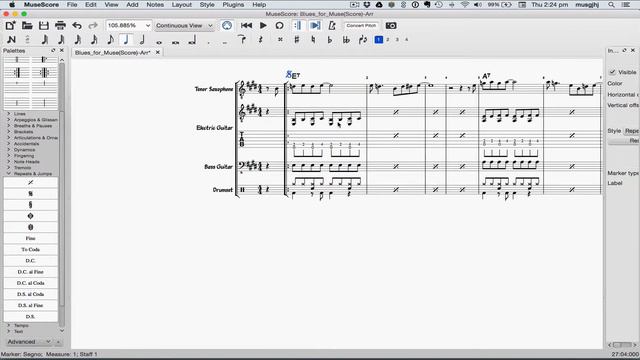Click the Inspector horizontal scrollbar
This screenshot has height=360, width=640.
pos(622,345)
